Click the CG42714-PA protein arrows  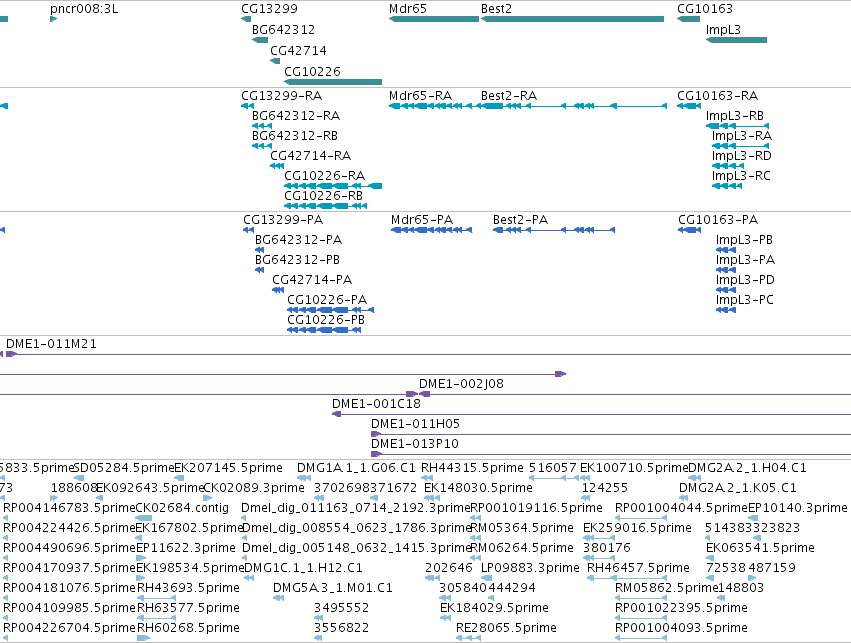point(278,290)
